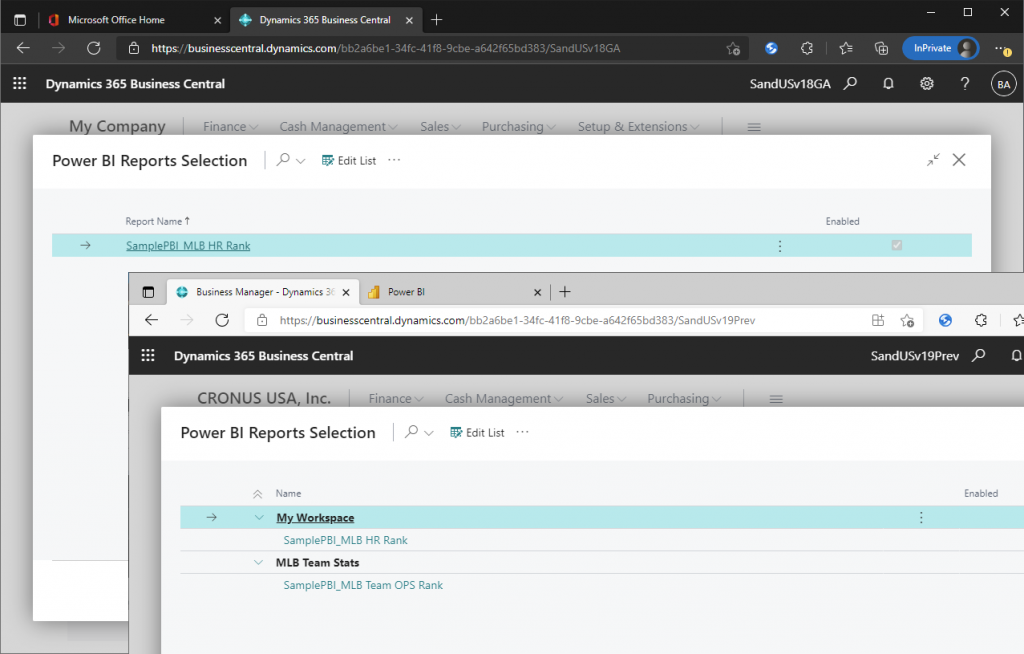Close back Power BI Reports Selection page
This screenshot has height=654, width=1024.
coord(959,160)
